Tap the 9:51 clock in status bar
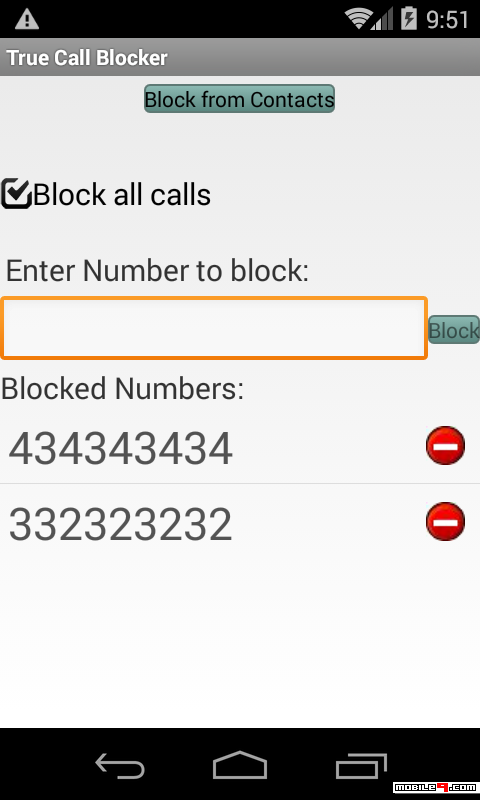Viewport: 480px width, 800px height. tap(447, 19)
